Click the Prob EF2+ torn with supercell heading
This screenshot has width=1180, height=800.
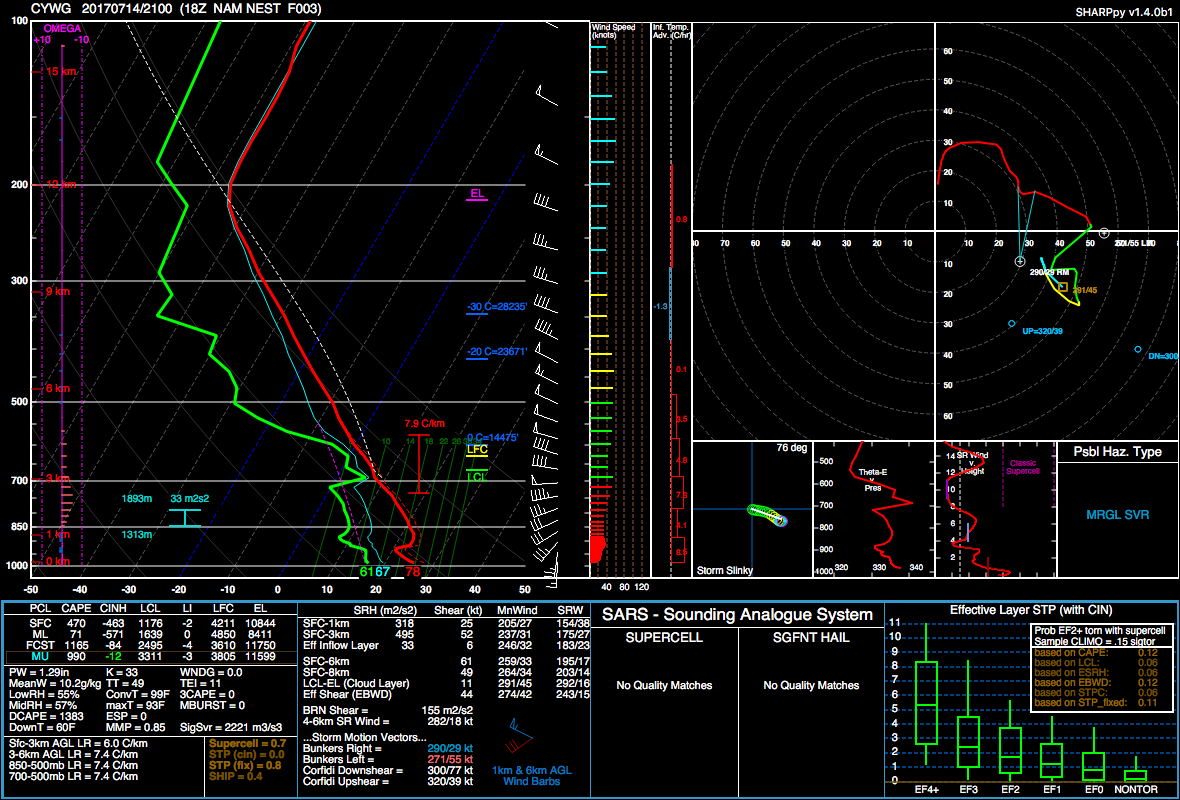pyautogui.click(x=1099, y=630)
